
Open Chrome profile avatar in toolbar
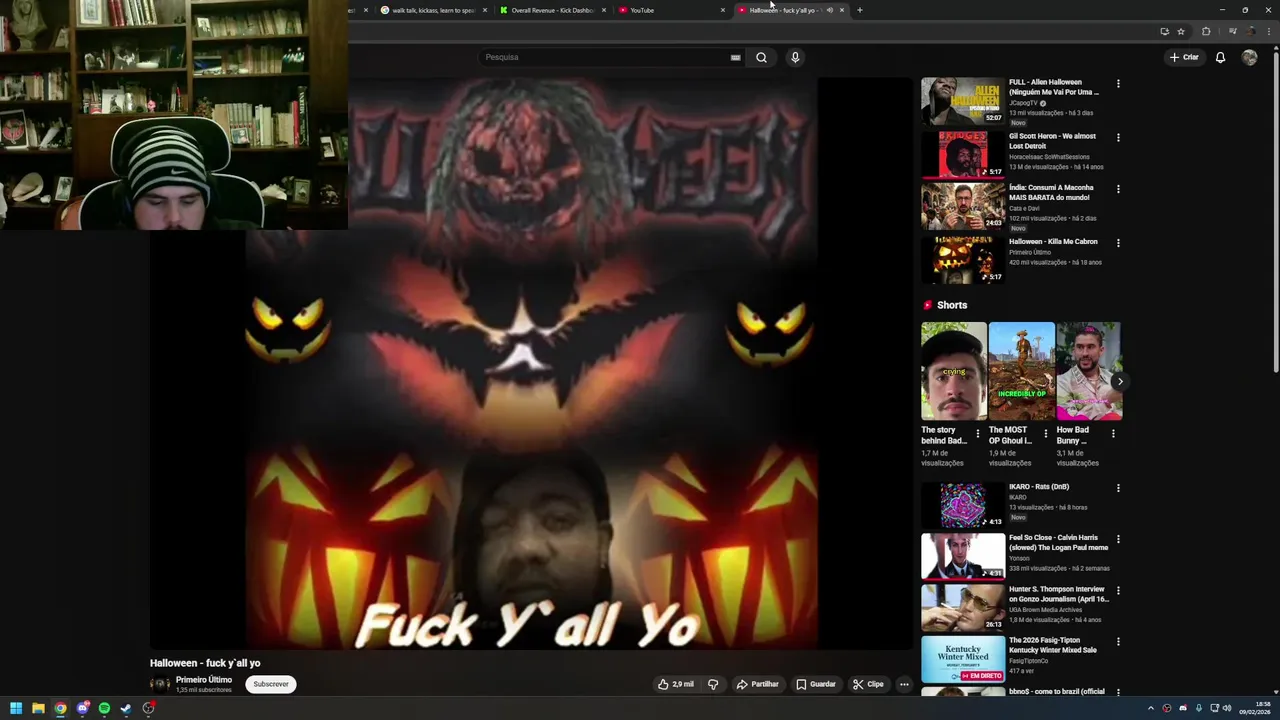coord(1251,31)
